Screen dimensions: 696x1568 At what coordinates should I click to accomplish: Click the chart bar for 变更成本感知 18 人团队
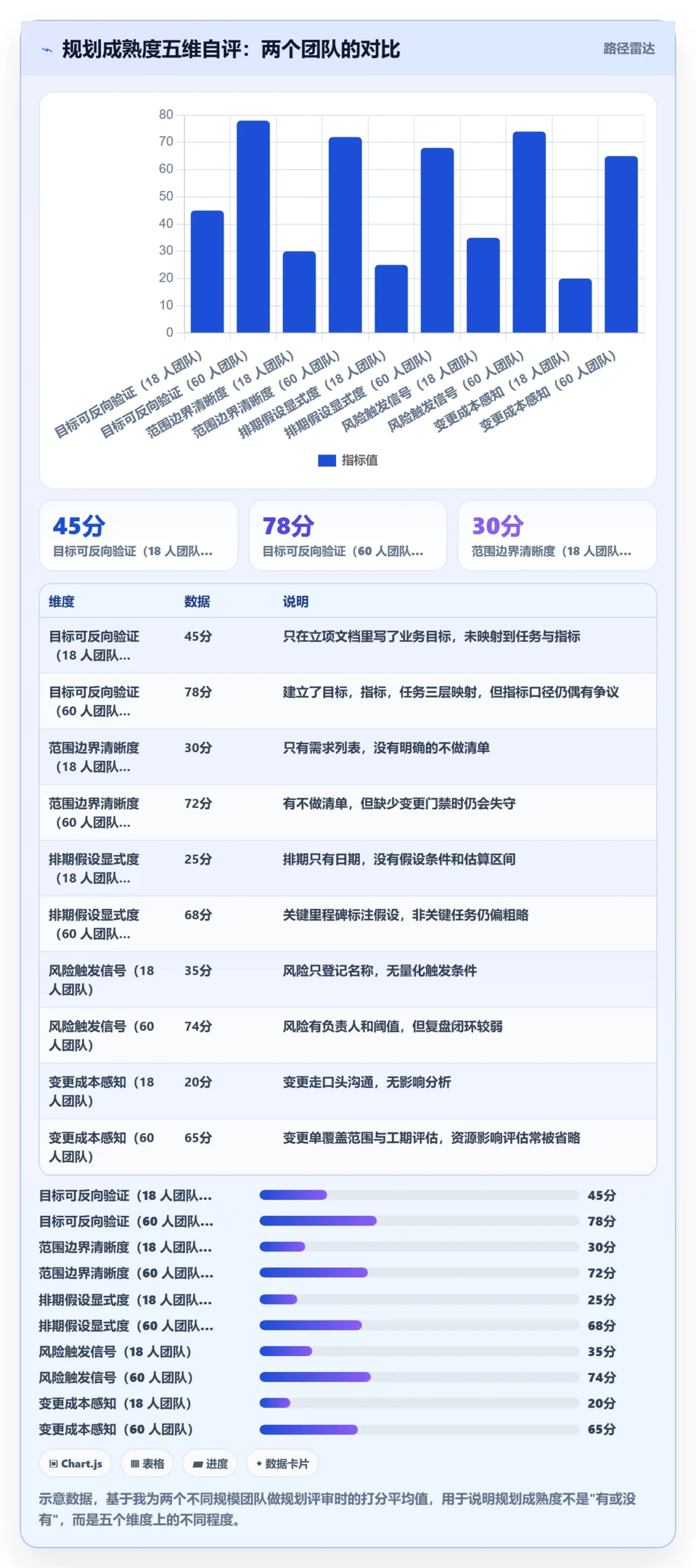click(575, 306)
